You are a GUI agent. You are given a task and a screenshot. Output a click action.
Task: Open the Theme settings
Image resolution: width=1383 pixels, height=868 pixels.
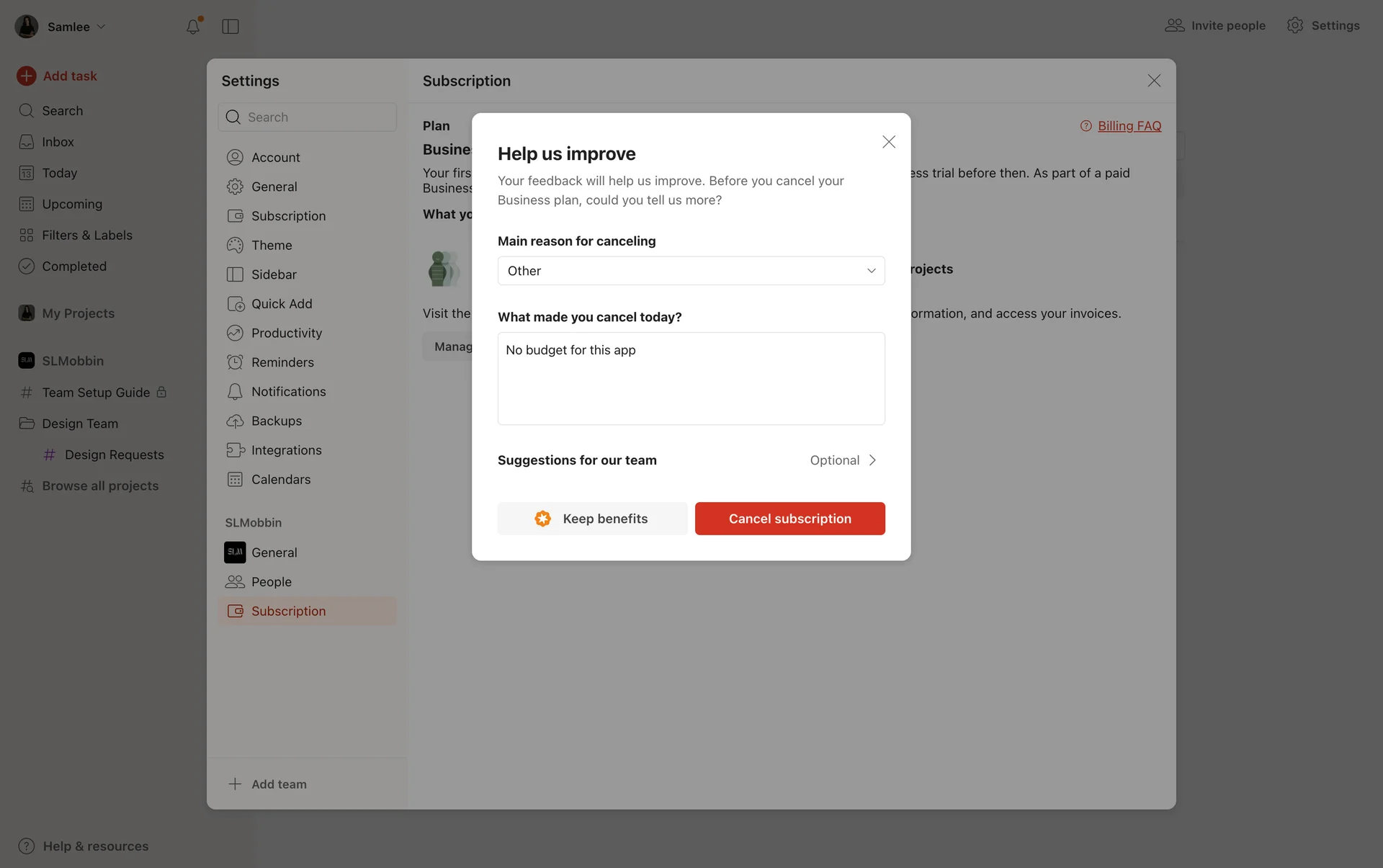(x=271, y=245)
